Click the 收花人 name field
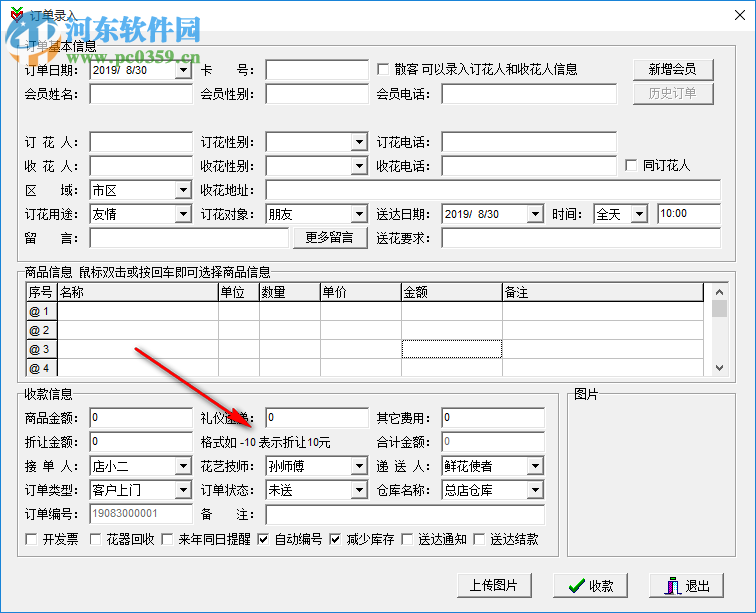This screenshot has height=613, width=756. coord(141,166)
